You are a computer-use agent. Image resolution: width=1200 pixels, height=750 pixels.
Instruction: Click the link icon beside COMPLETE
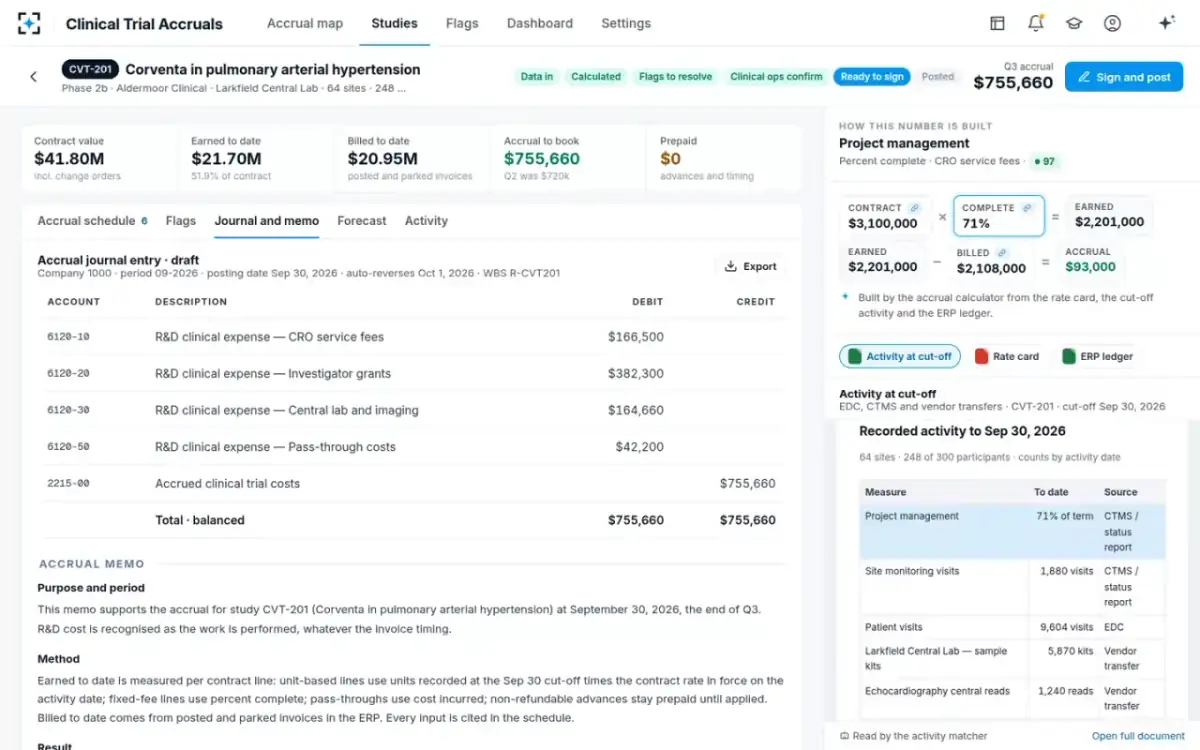click(x=1026, y=208)
